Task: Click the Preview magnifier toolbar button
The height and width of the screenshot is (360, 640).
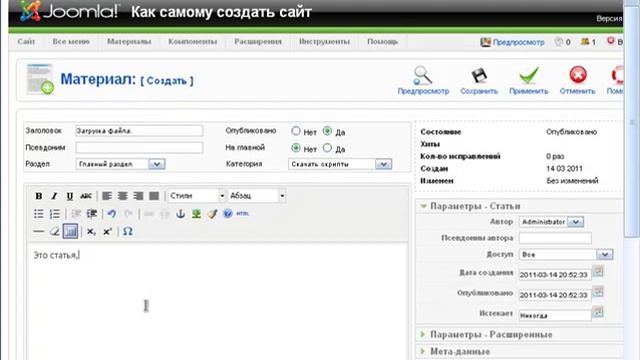Action: (x=423, y=80)
